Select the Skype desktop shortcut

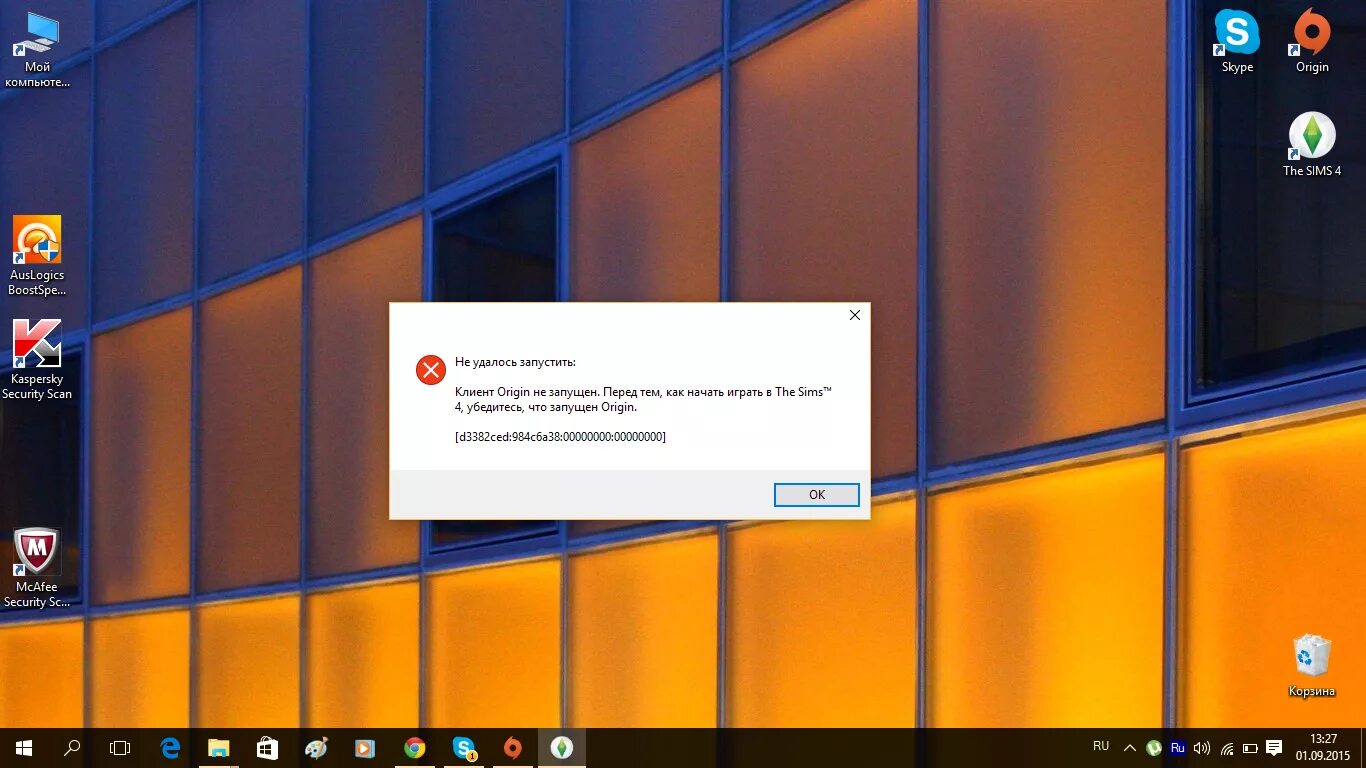point(1237,42)
